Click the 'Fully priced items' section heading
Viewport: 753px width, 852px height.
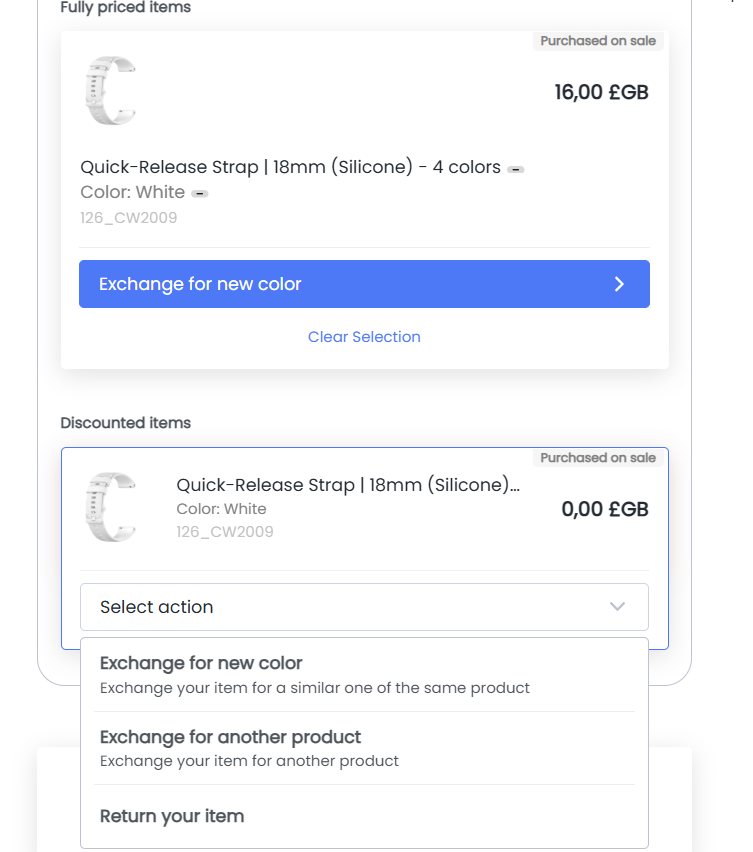tap(125, 8)
